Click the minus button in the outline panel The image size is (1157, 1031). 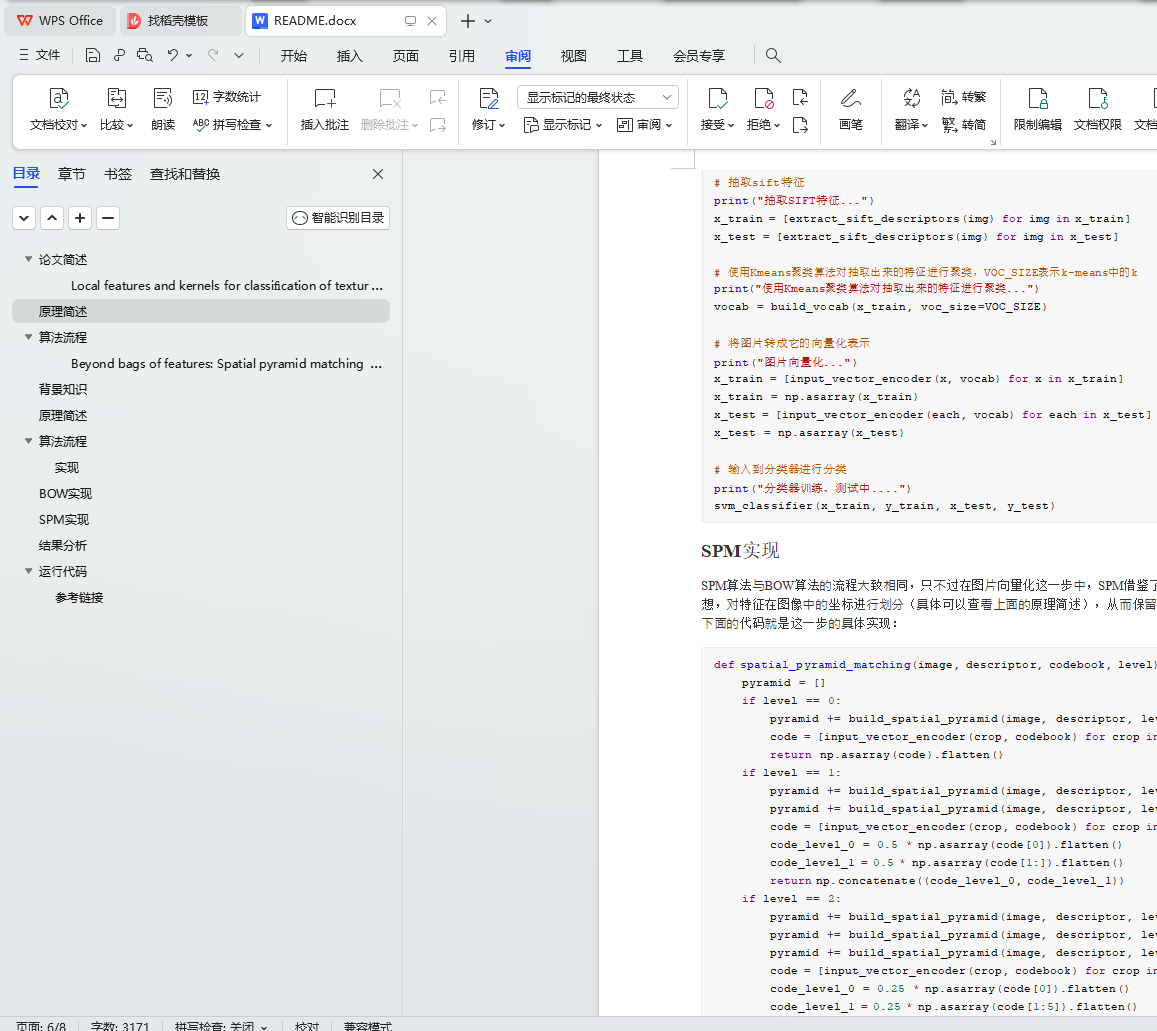pos(108,218)
